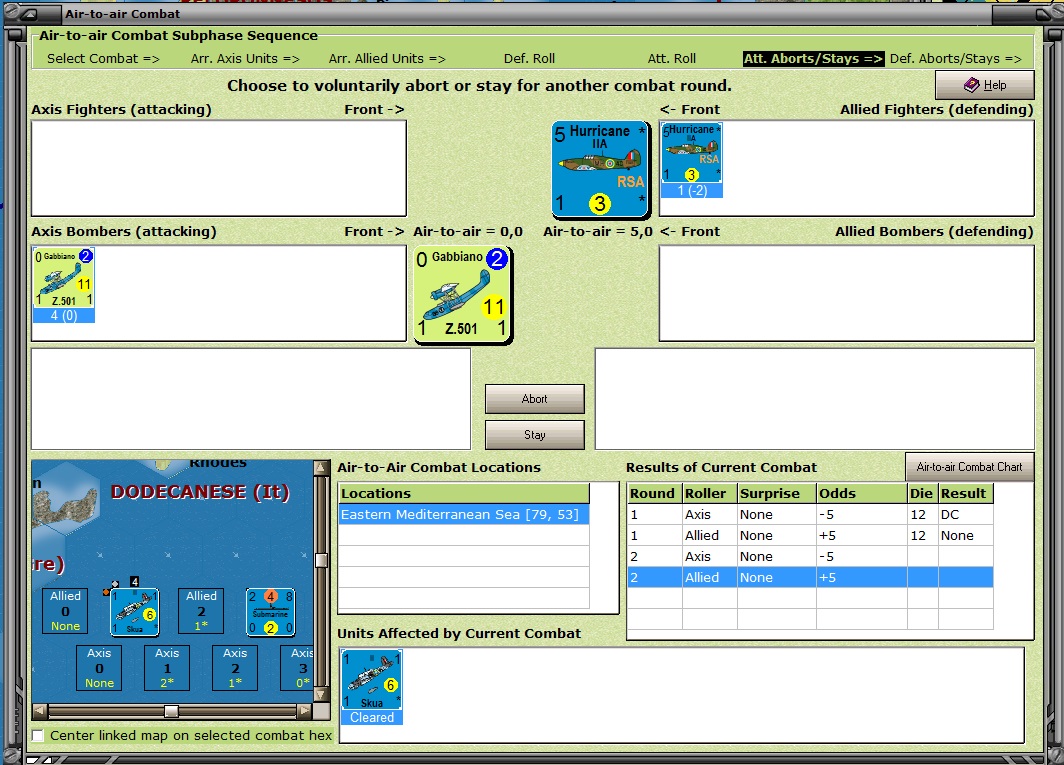Screen dimensions: 1064x765
Task: Enable Center linked map on combat hex
Action: 38,735
